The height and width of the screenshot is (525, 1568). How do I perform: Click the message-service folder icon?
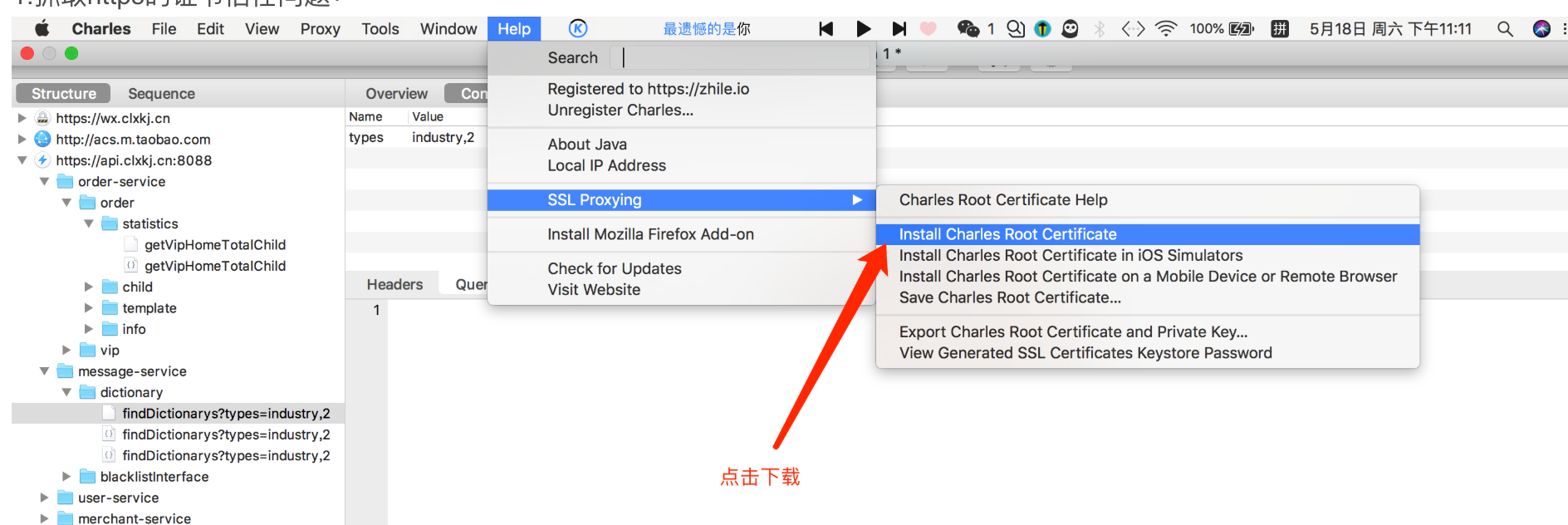click(x=65, y=371)
